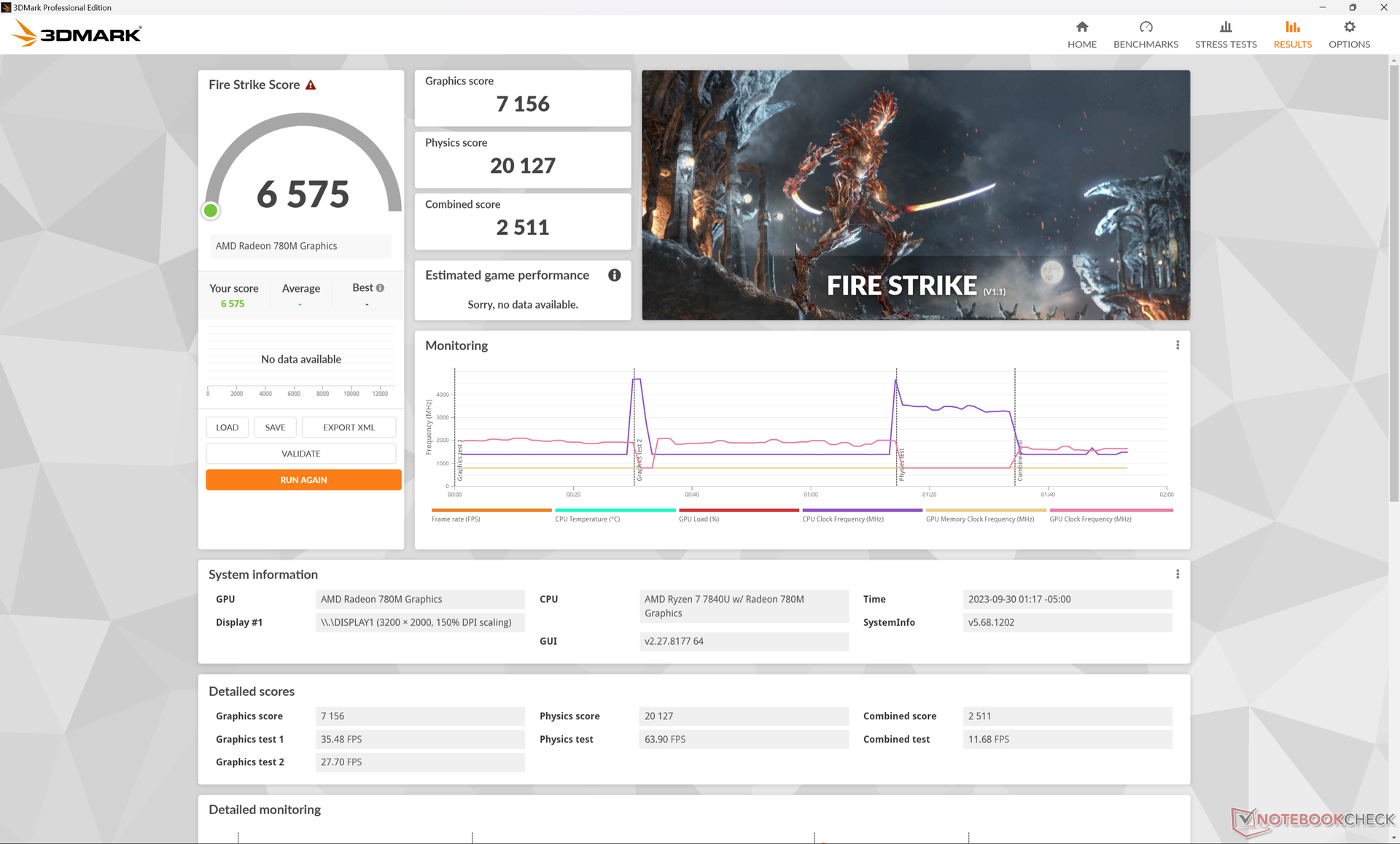Open the Home tab
The image size is (1400, 844).
1081,34
